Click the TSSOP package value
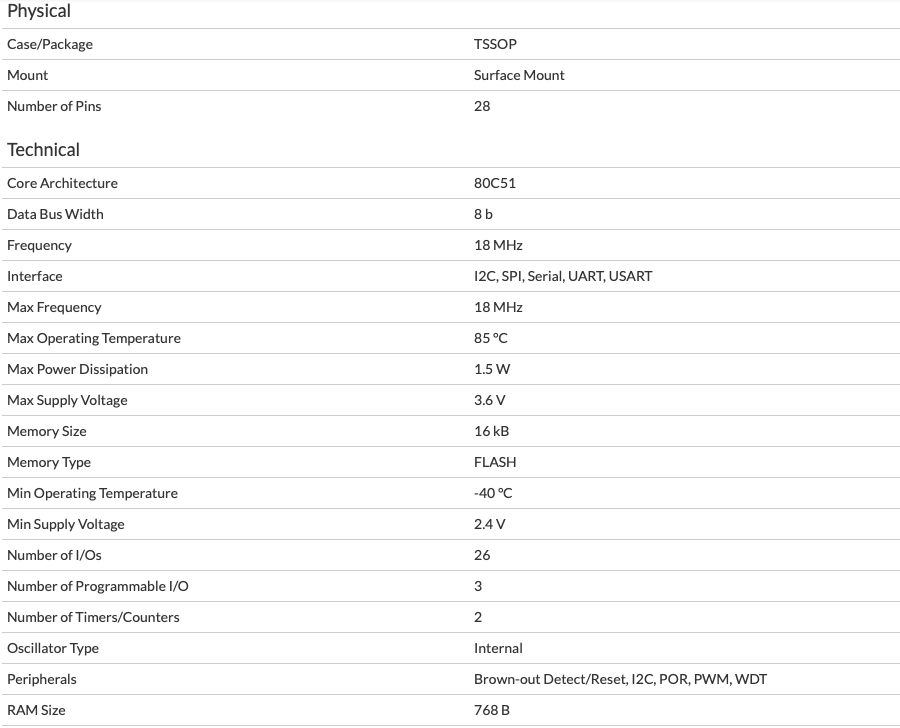Screen dimensions: 900x728 [x=495, y=44]
